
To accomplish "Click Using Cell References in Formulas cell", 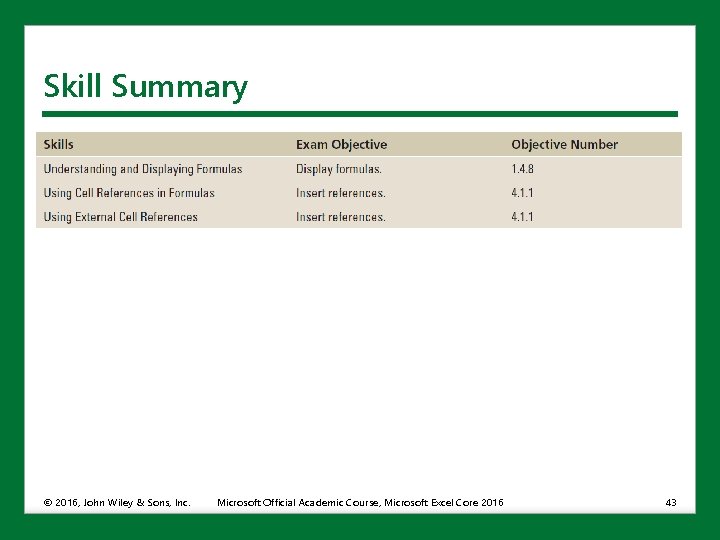I will pyautogui.click(x=129, y=193).
